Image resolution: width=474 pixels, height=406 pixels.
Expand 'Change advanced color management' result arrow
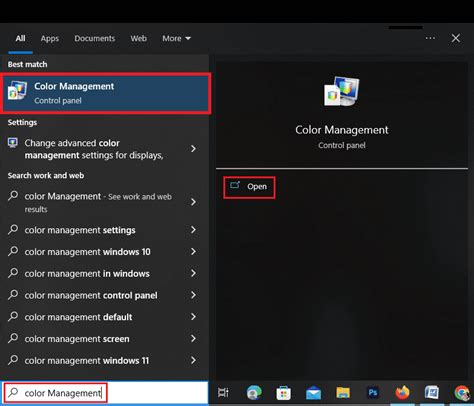pyautogui.click(x=193, y=149)
